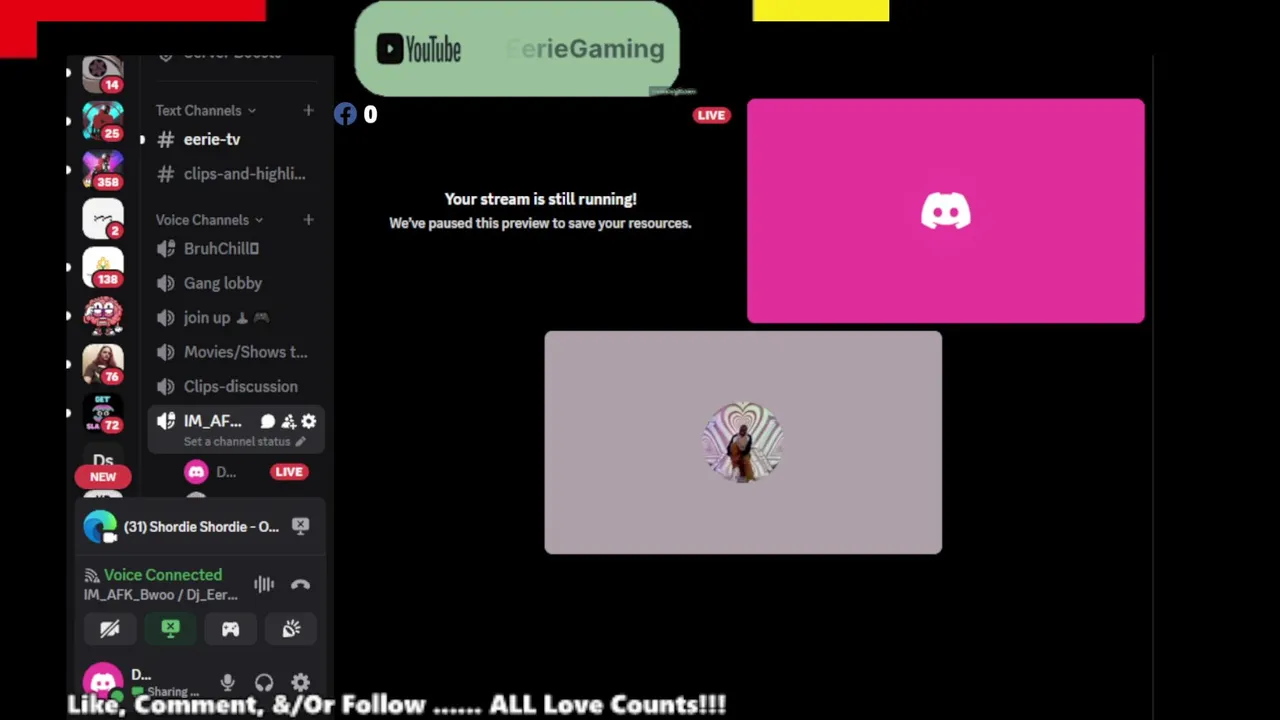1280x720 pixels.
Task: Toggle noise suppression waveform icon
Action: (264, 585)
